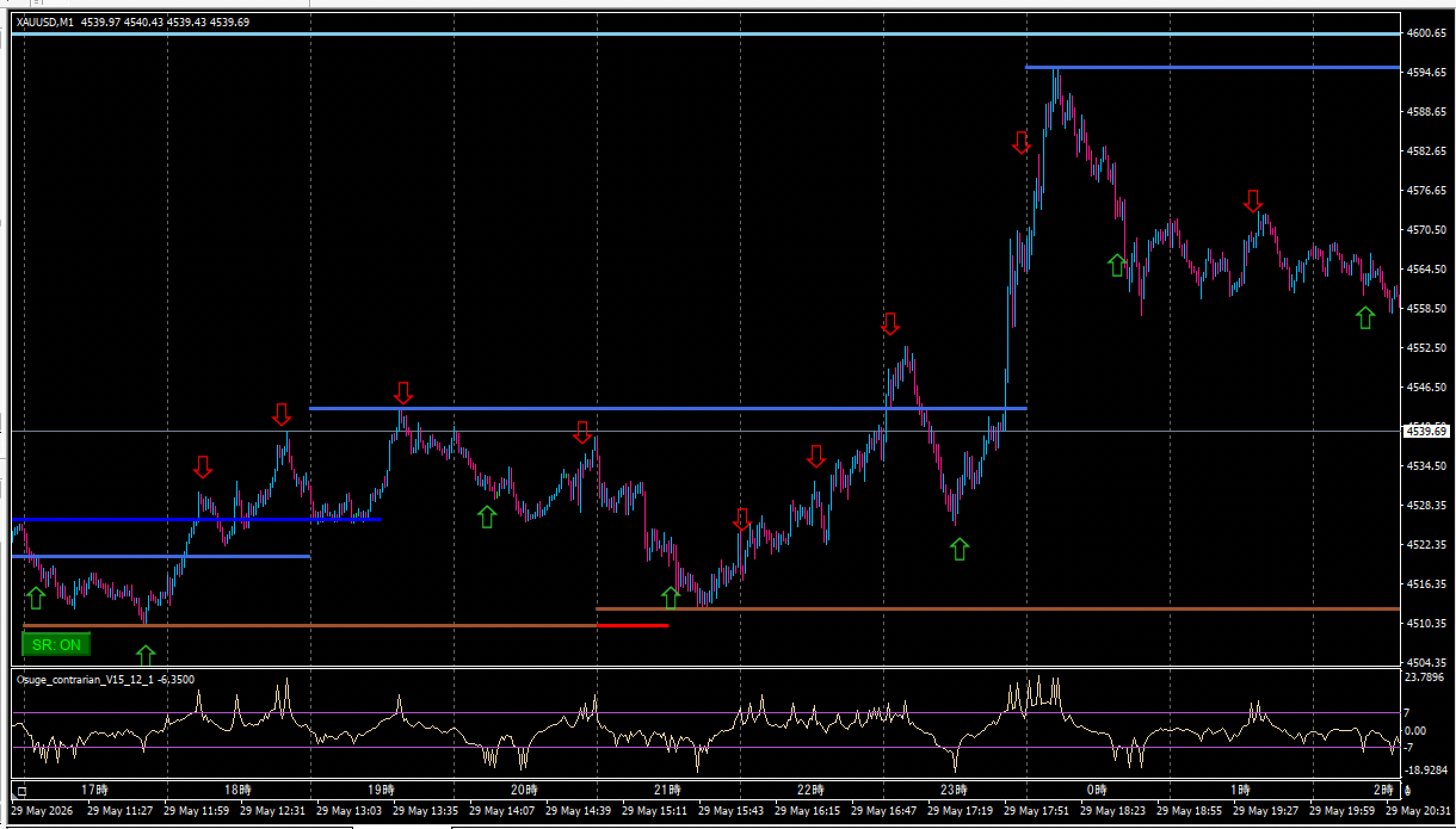Select the light blue line at 4600.65

pos(705,34)
